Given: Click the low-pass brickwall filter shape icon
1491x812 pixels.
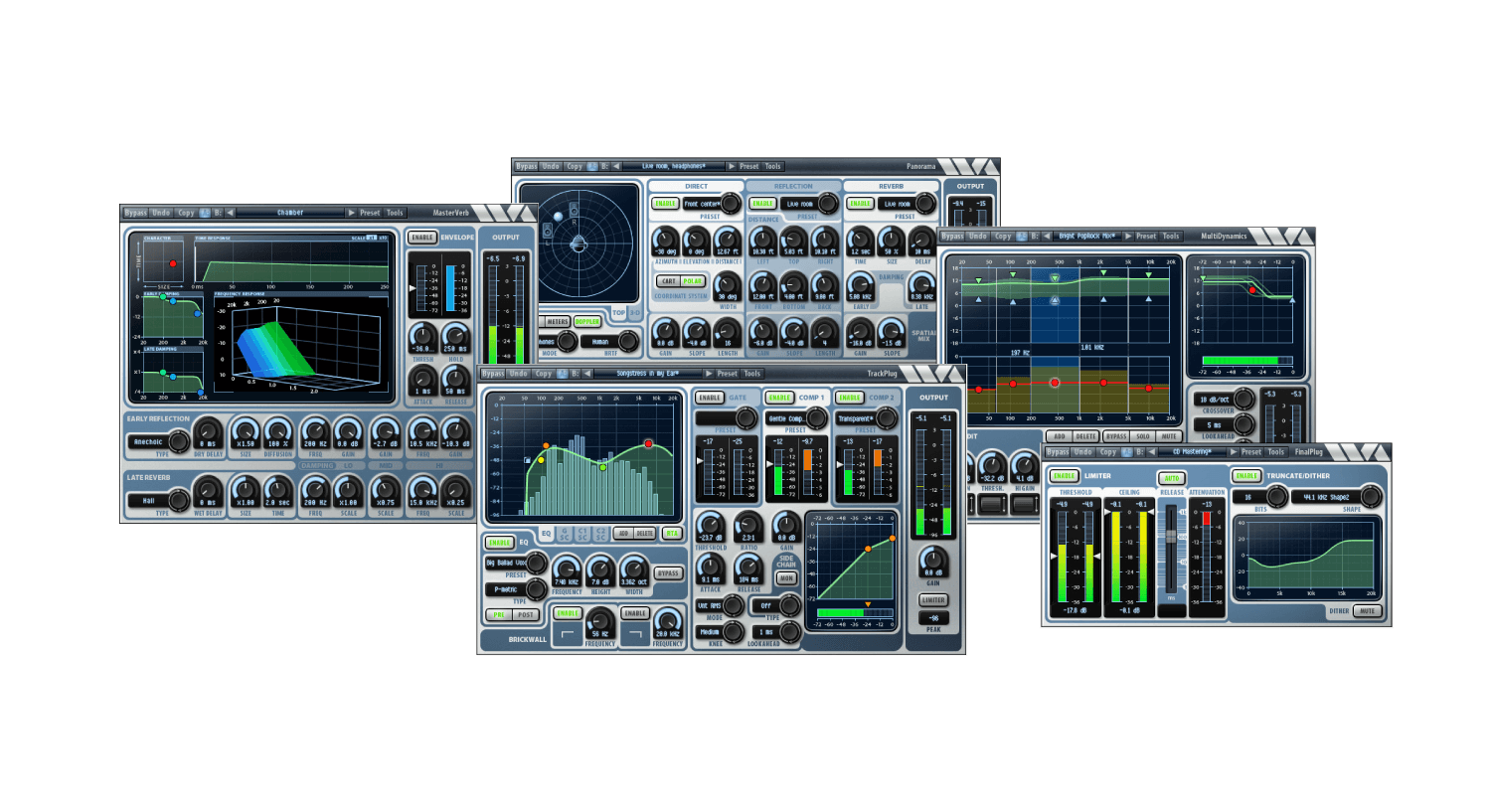Looking at the screenshot, I should tap(635, 633).
